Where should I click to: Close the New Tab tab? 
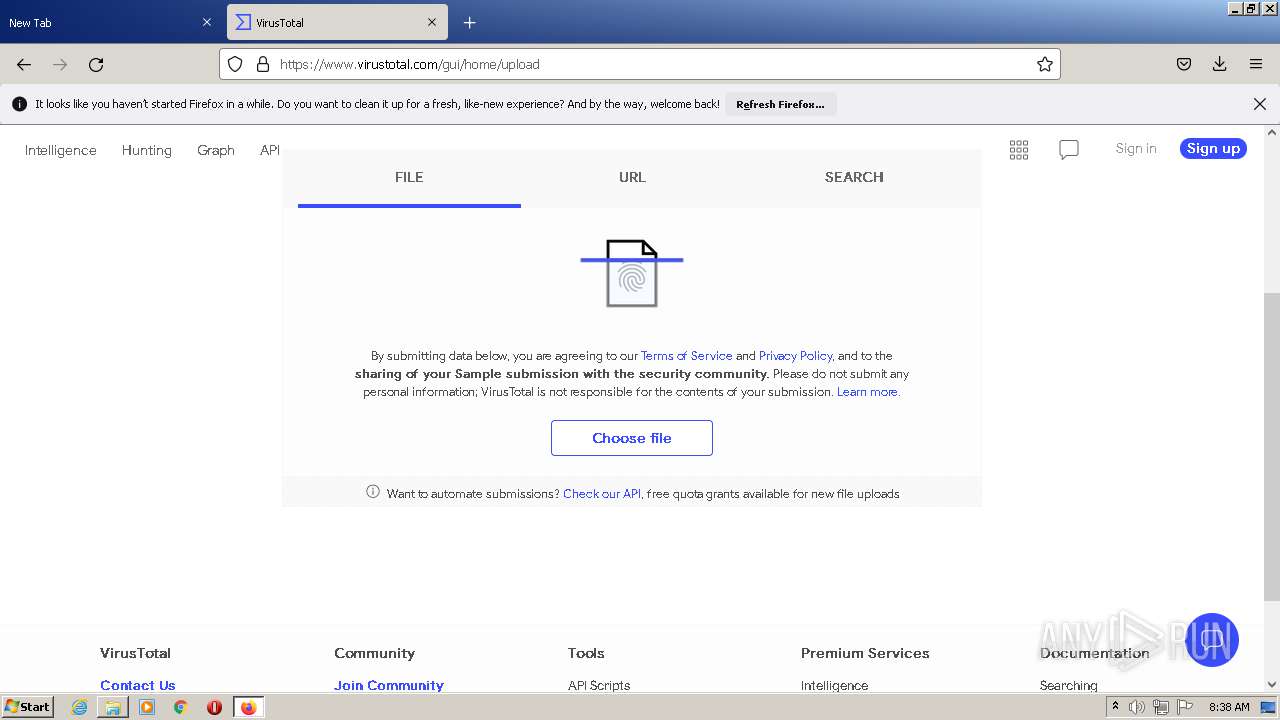(x=207, y=22)
